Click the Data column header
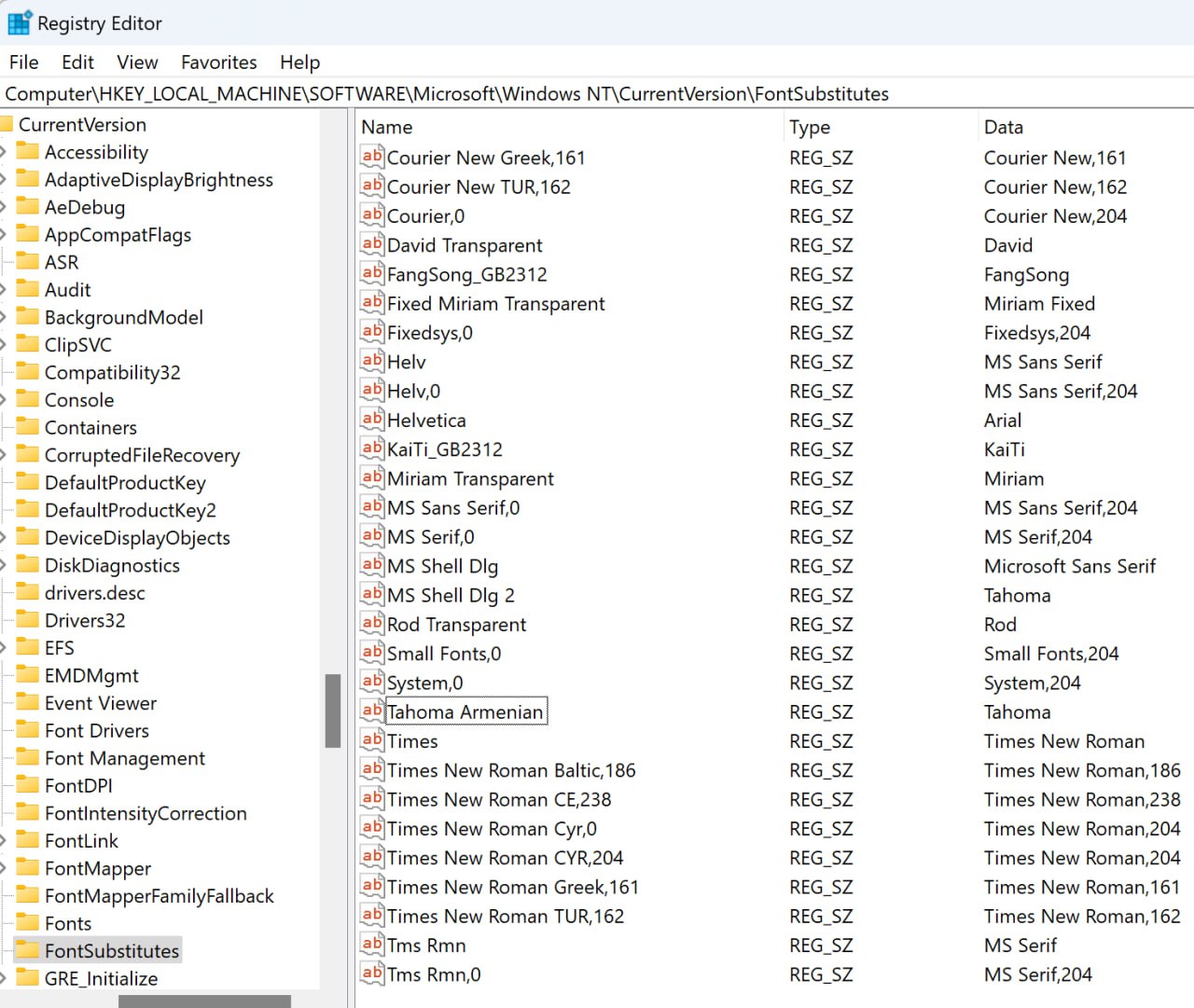This screenshot has width=1194, height=1008. click(x=1087, y=127)
